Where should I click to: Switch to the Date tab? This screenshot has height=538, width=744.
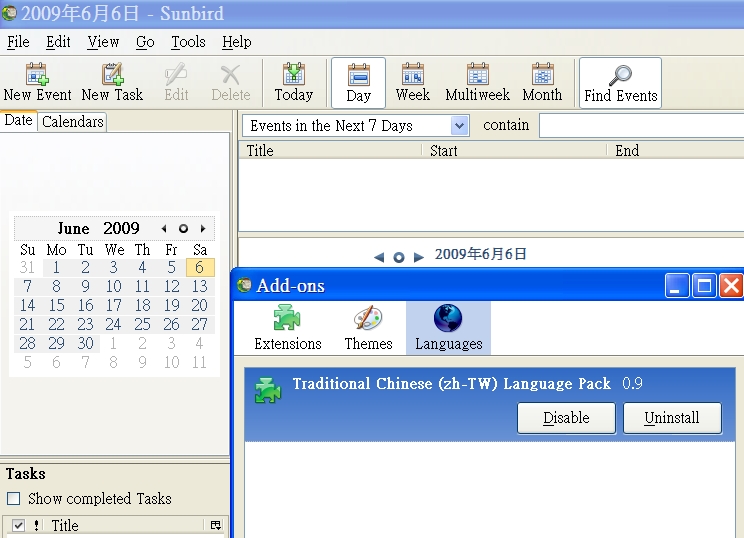[18, 120]
